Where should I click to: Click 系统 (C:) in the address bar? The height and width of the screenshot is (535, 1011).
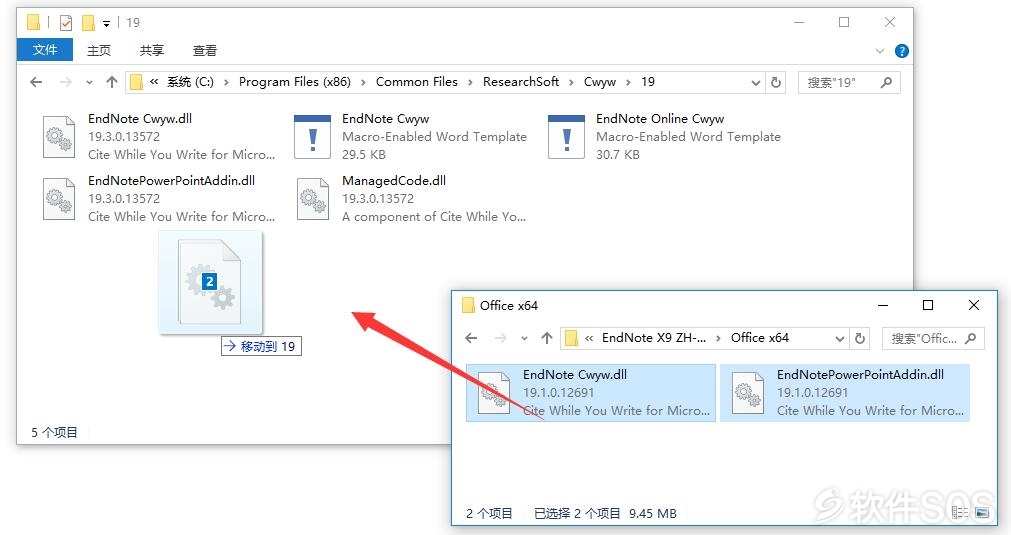[x=190, y=82]
